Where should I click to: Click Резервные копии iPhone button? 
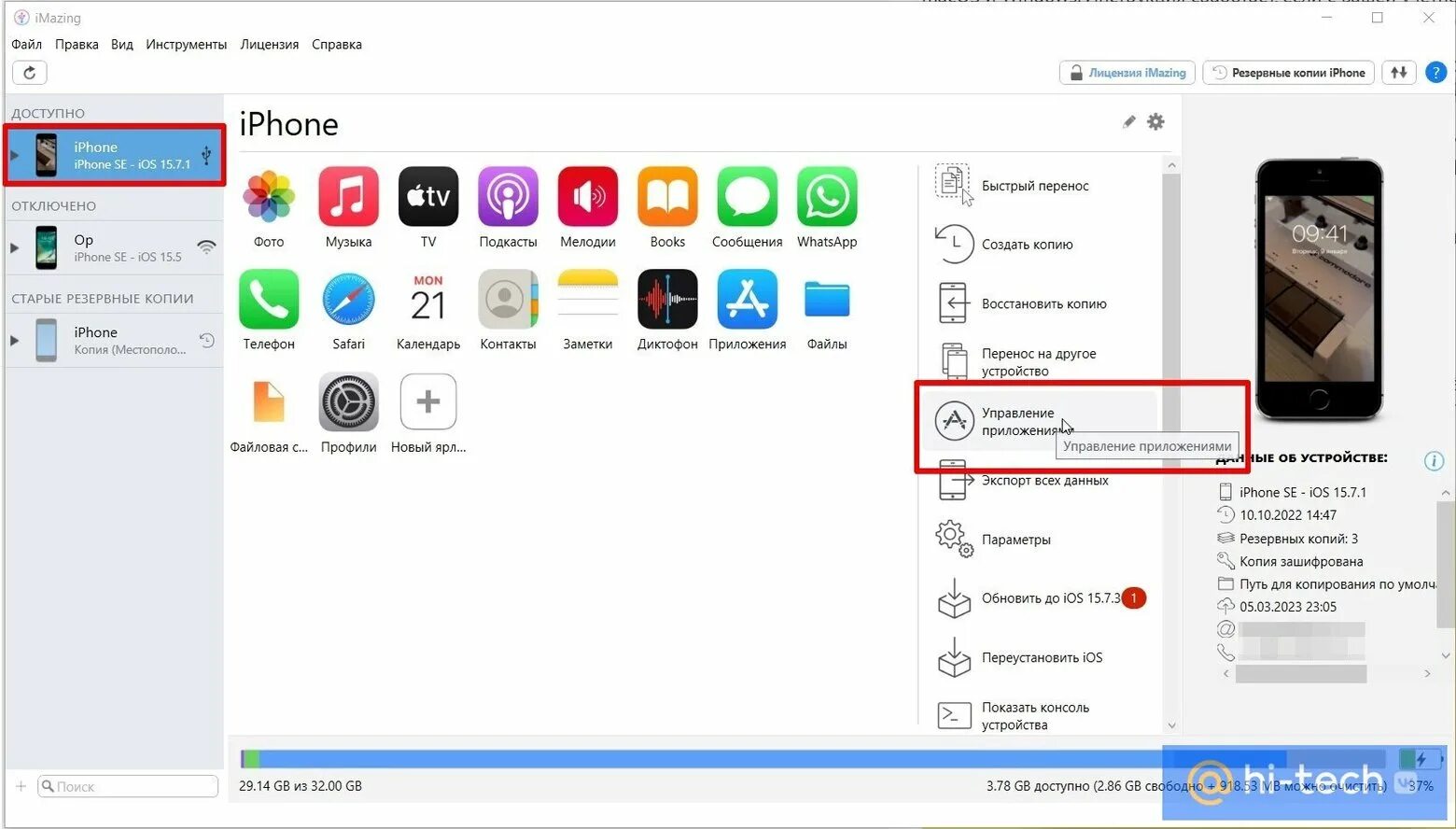click(x=1289, y=73)
